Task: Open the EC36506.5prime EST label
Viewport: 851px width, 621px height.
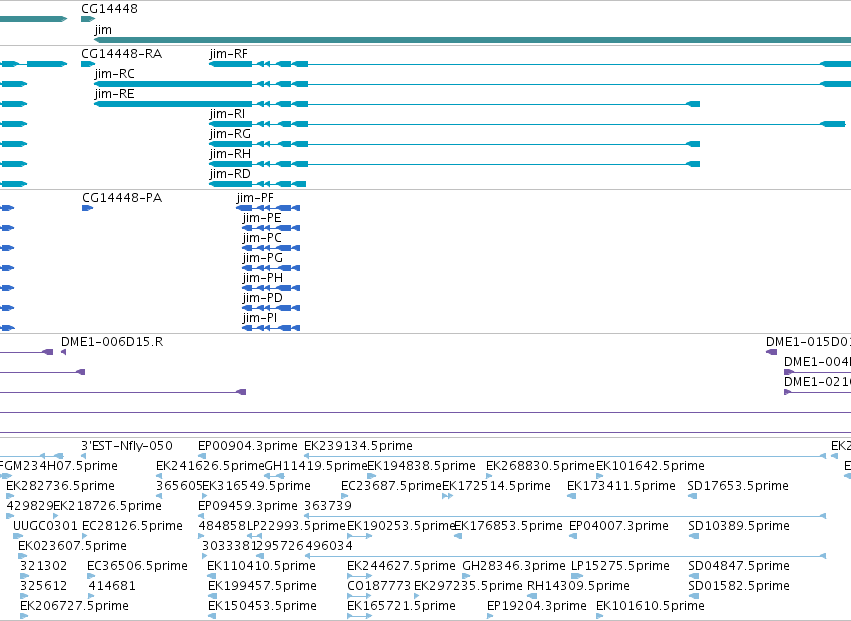Action: point(137,567)
